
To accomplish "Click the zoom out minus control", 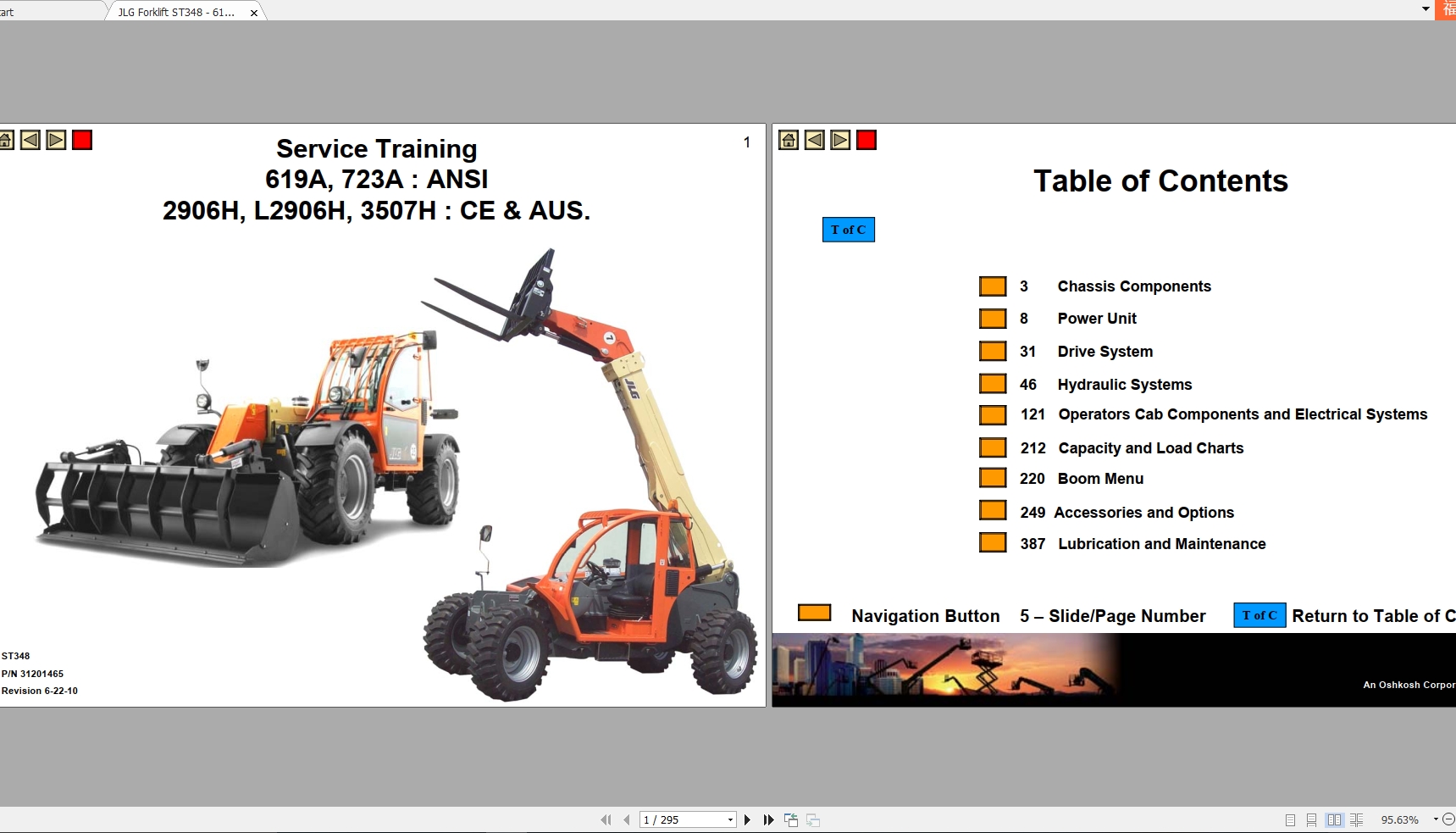I will pos(1449,819).
